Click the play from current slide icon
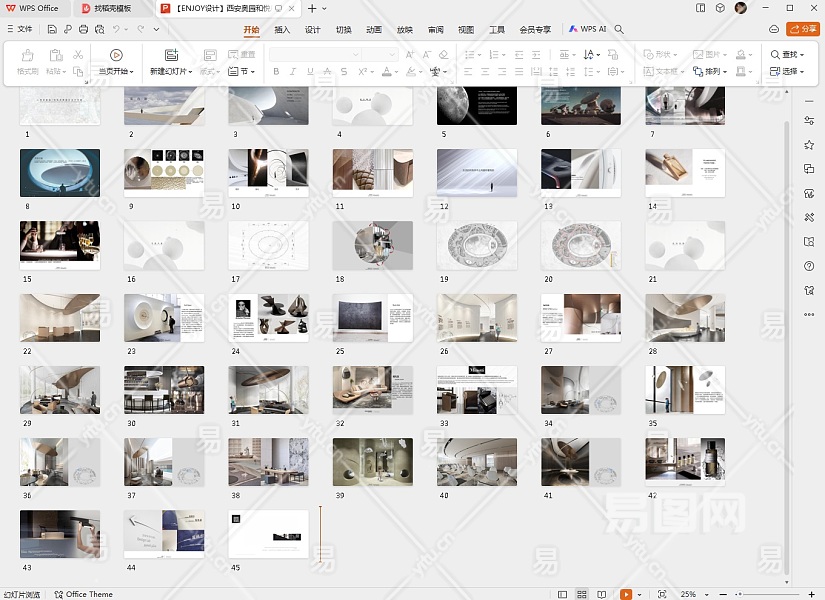The width and height of the screenshot is (825, 600). 116,55
